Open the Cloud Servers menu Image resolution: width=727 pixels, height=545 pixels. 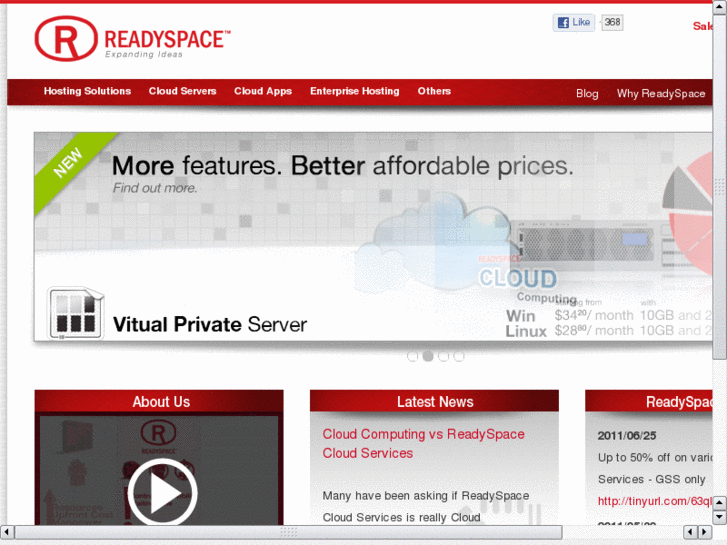(x=182, y=91)
